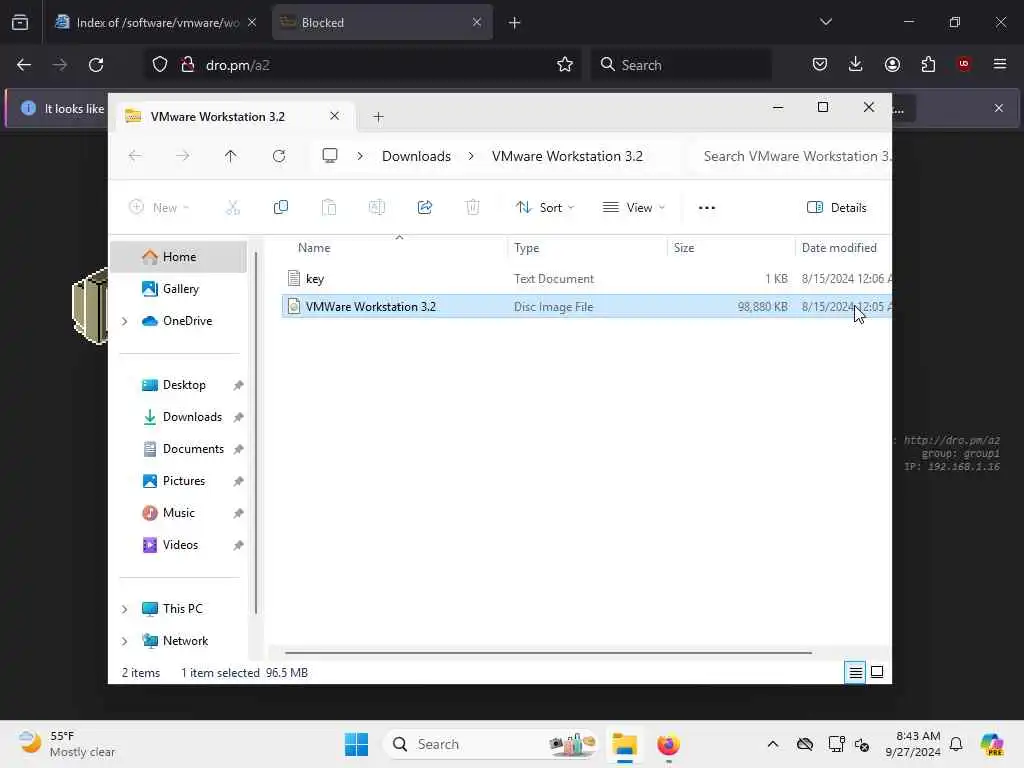
Task: Open Desktop quick access folder
Action: click(x=184, y=385)
